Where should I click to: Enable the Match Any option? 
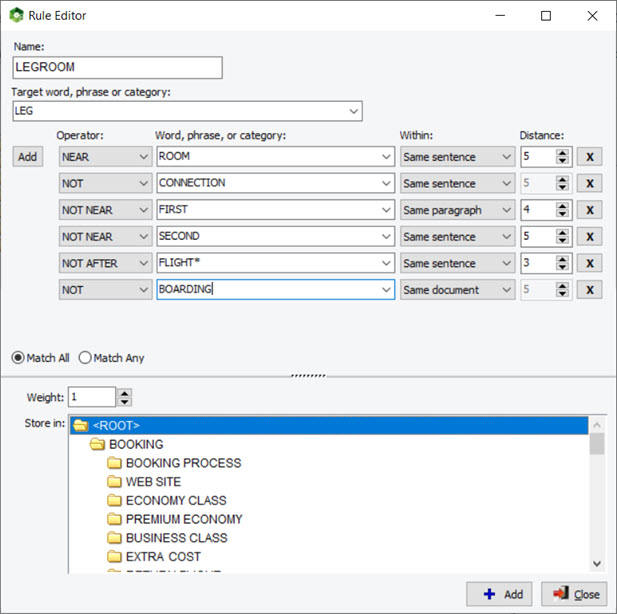coord(85,358)
